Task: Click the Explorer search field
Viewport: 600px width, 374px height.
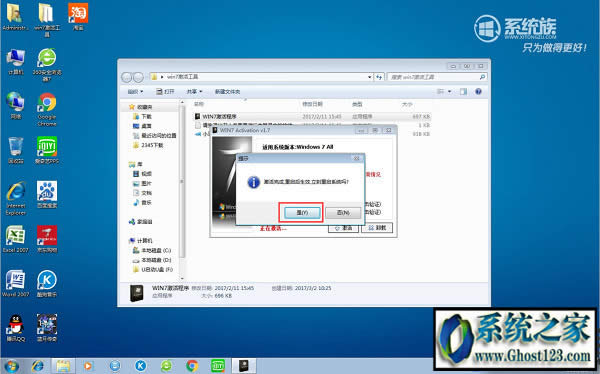Action: pyautogui.click(x=437, y=77)
